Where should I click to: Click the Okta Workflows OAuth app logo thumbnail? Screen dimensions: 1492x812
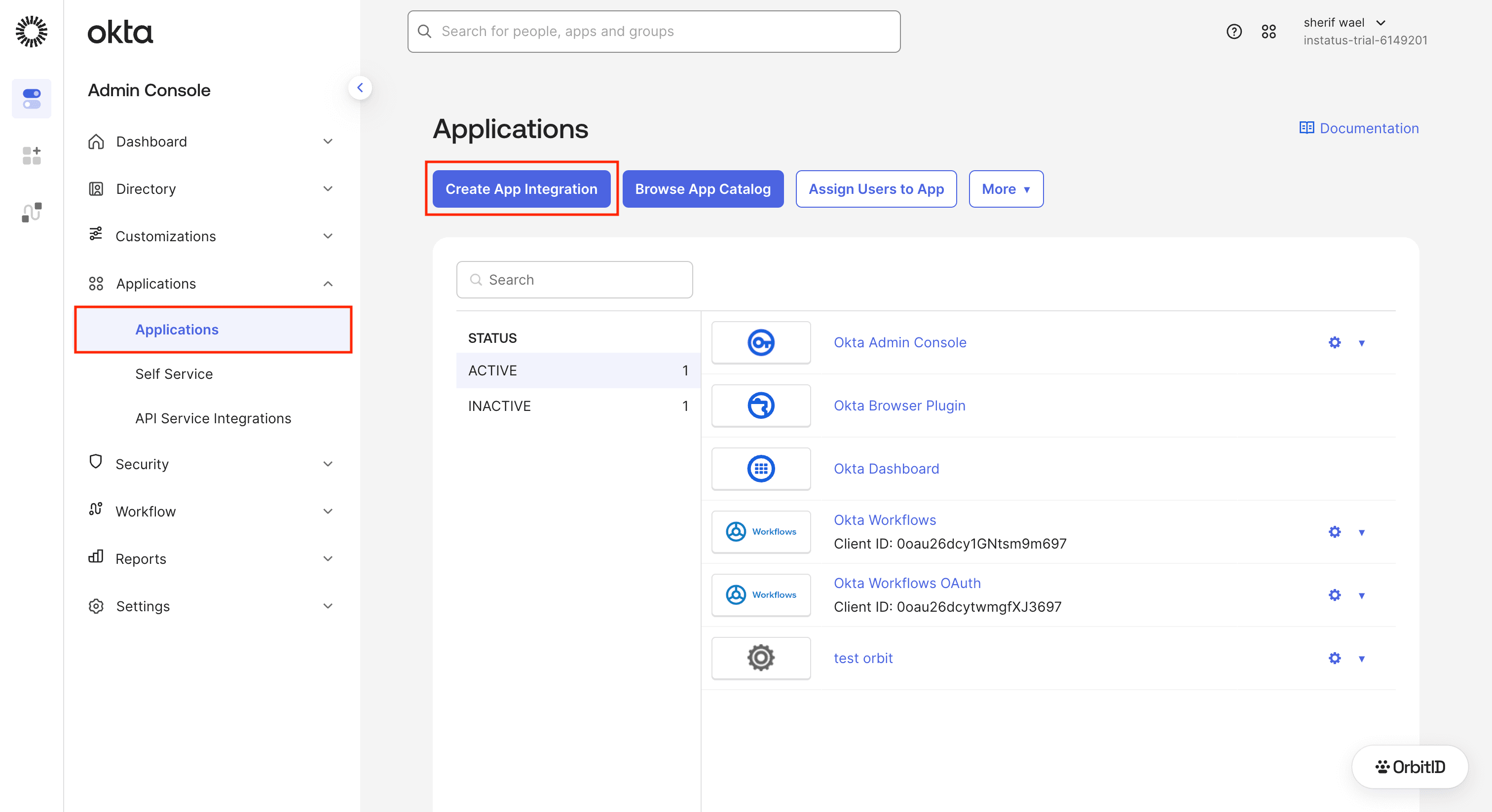pyautogui.click(x=760, y=595)
